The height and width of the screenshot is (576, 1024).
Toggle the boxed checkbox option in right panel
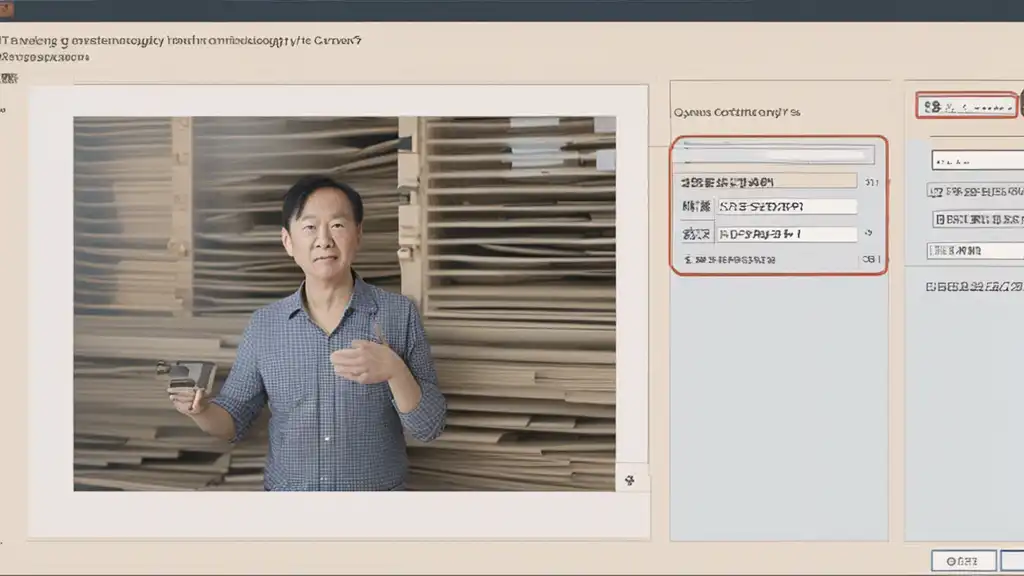coord(940,219)
